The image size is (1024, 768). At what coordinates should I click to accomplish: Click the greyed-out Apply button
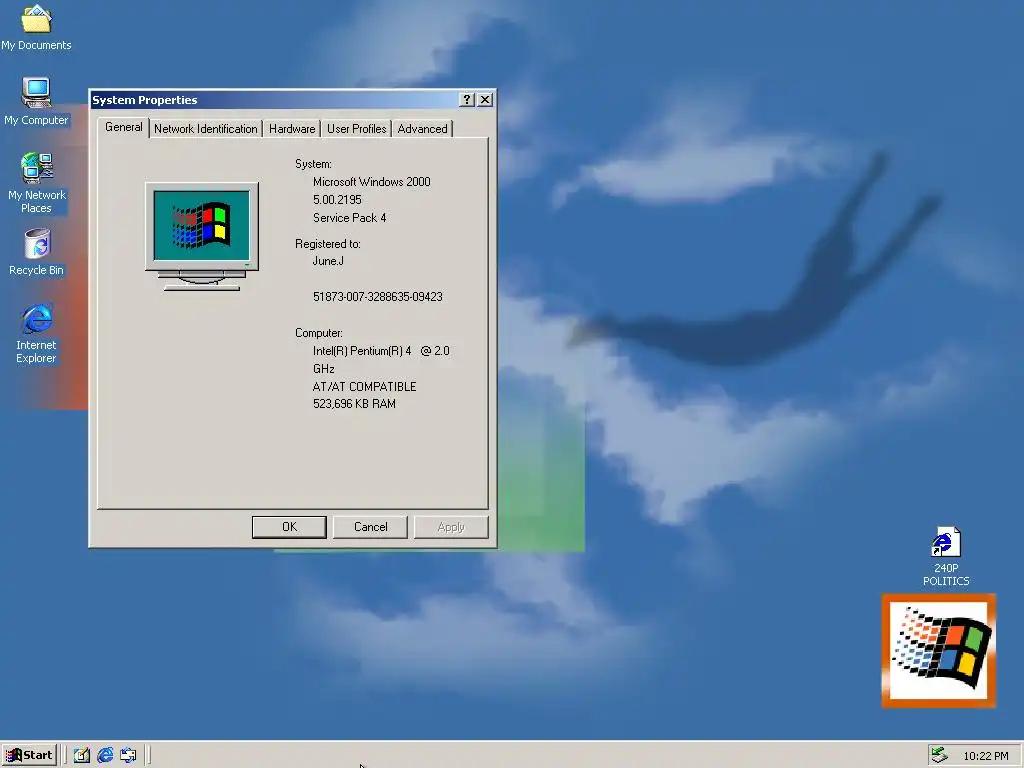[x=451, y=527]
